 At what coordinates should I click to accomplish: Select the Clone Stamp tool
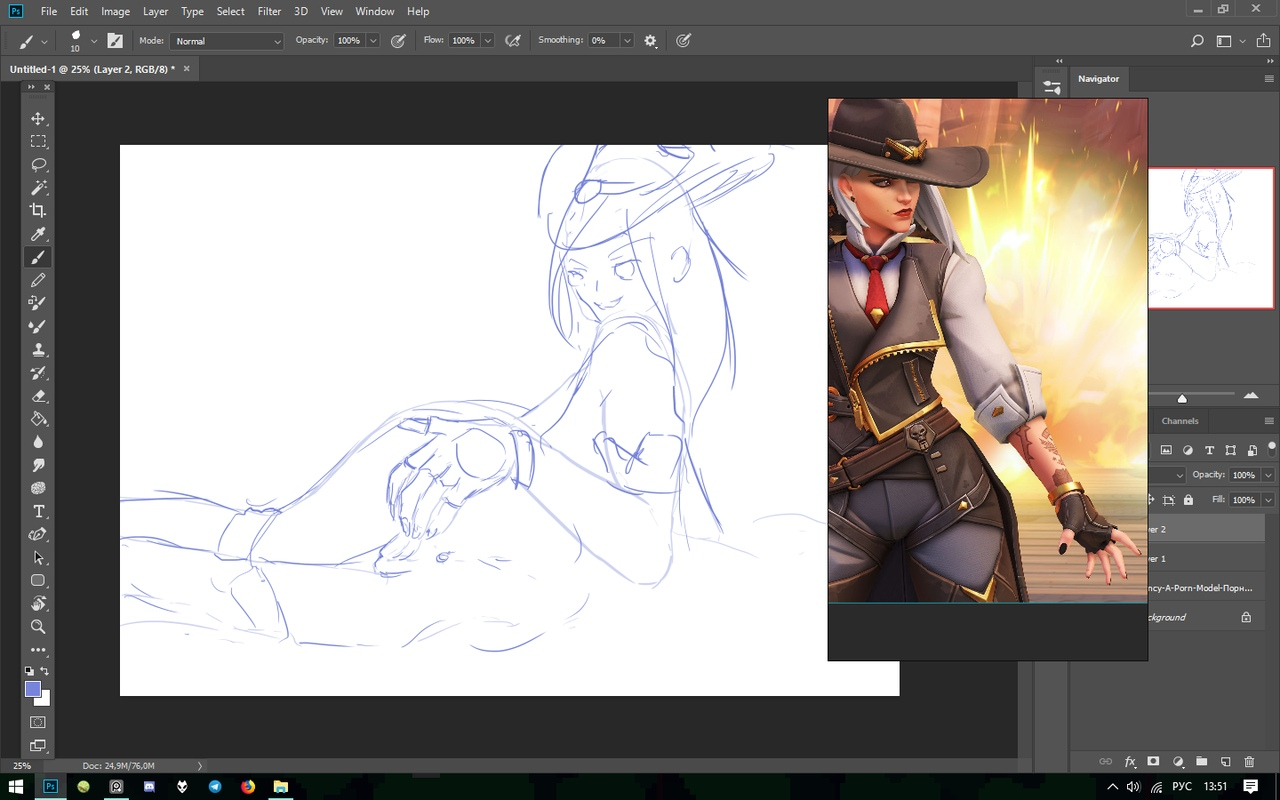pos(38,350)
